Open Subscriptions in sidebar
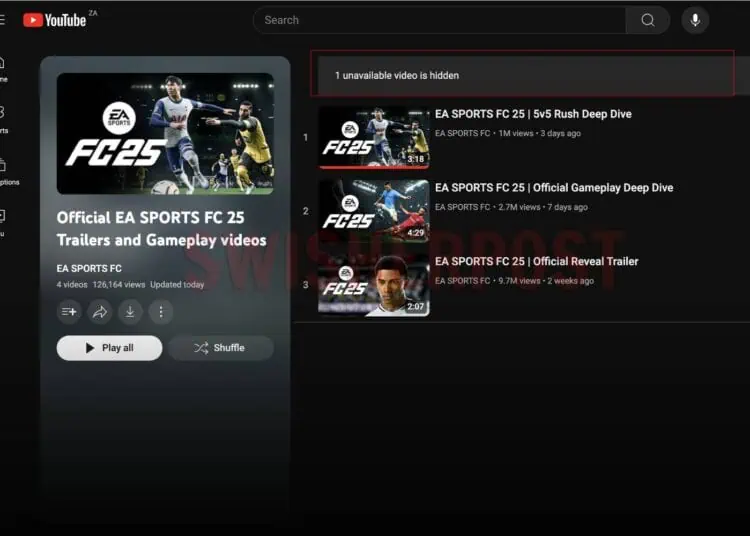This screenshot has width=750, height=536. (3, 170)
